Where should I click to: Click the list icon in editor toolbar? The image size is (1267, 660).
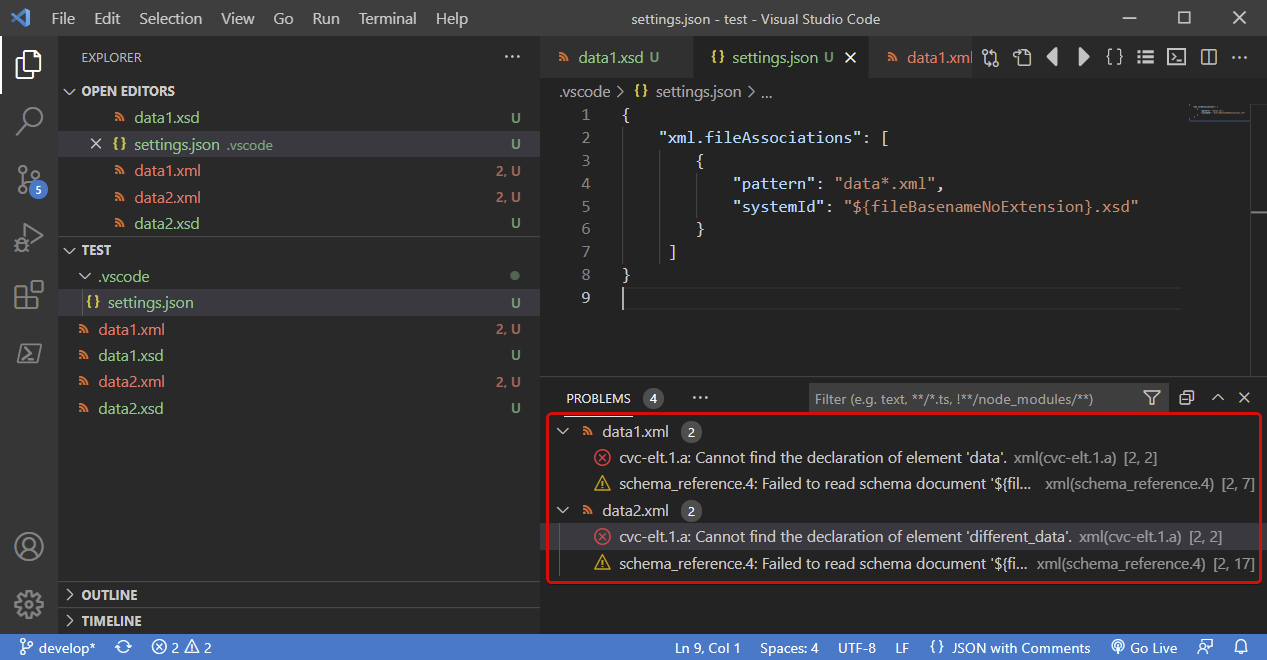tap(1146, 58)
